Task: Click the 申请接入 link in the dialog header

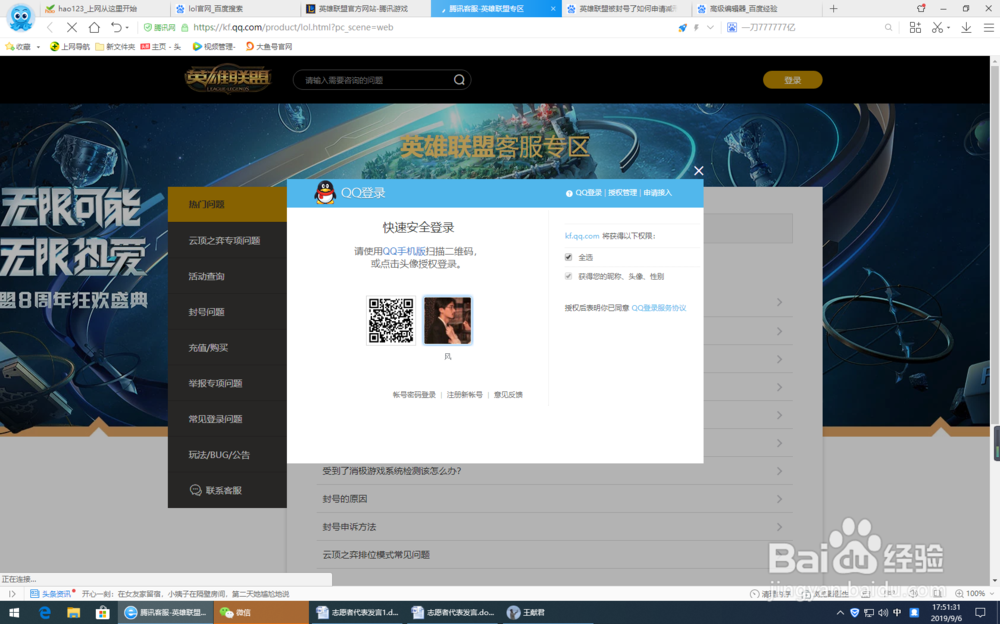Action: pyautogui.click(x=658, y=193)
